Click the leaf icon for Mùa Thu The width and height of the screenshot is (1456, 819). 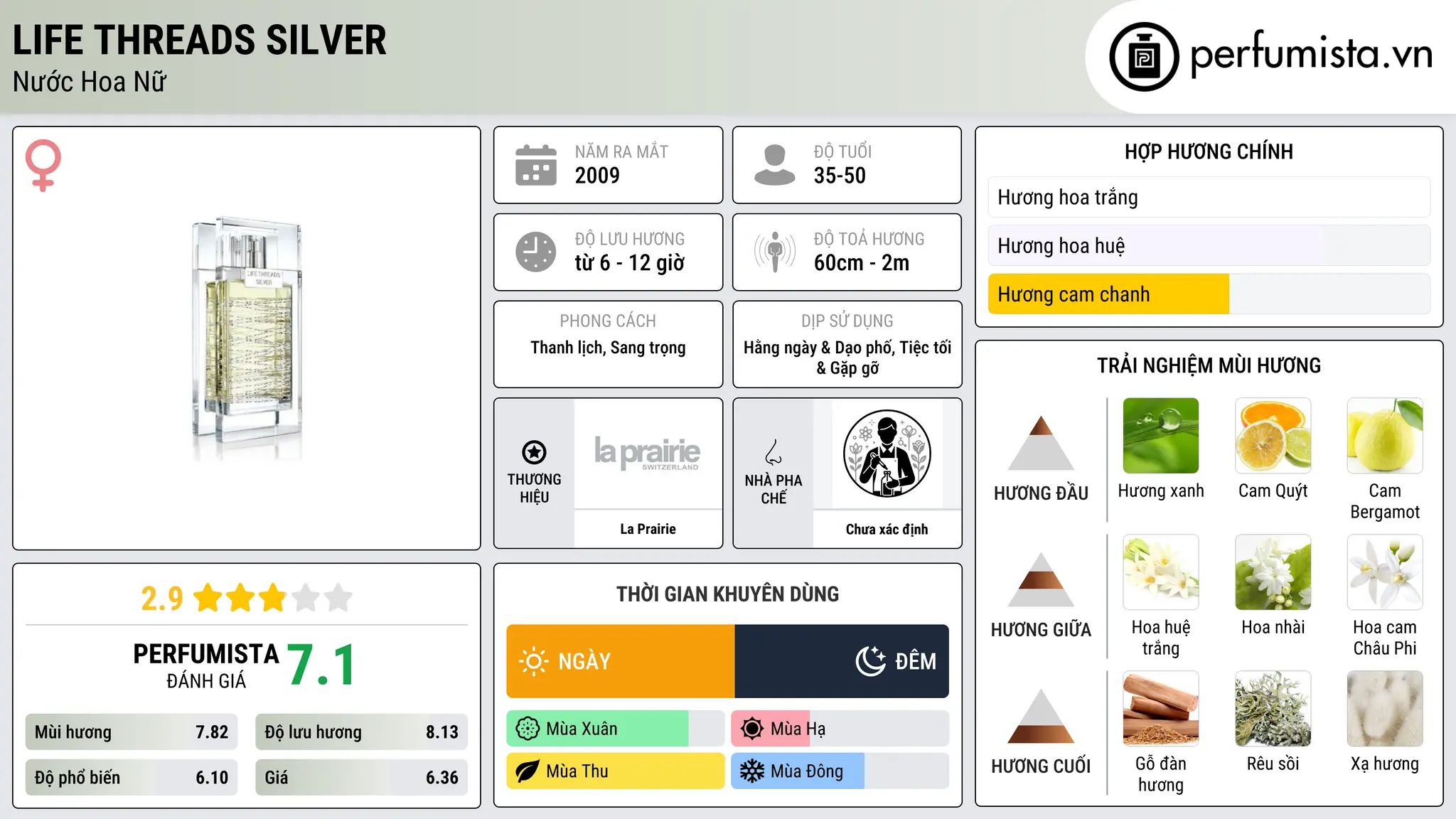(x=528, y=771)
